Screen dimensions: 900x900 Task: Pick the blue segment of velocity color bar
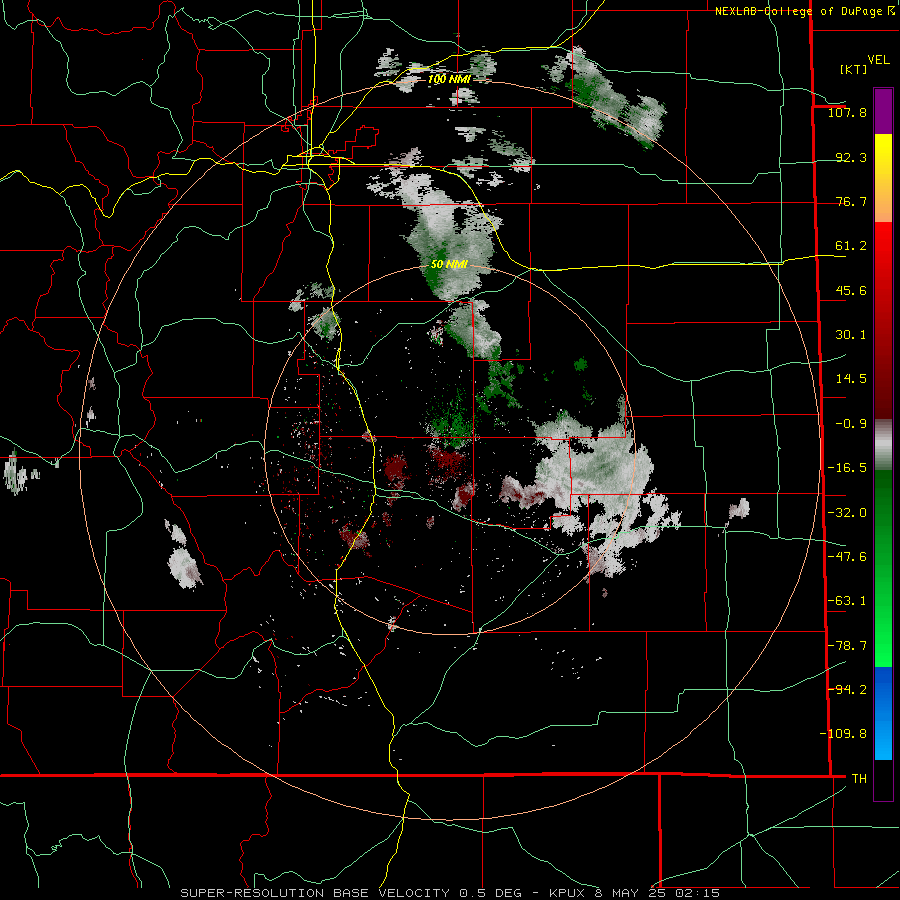[883, 713]
